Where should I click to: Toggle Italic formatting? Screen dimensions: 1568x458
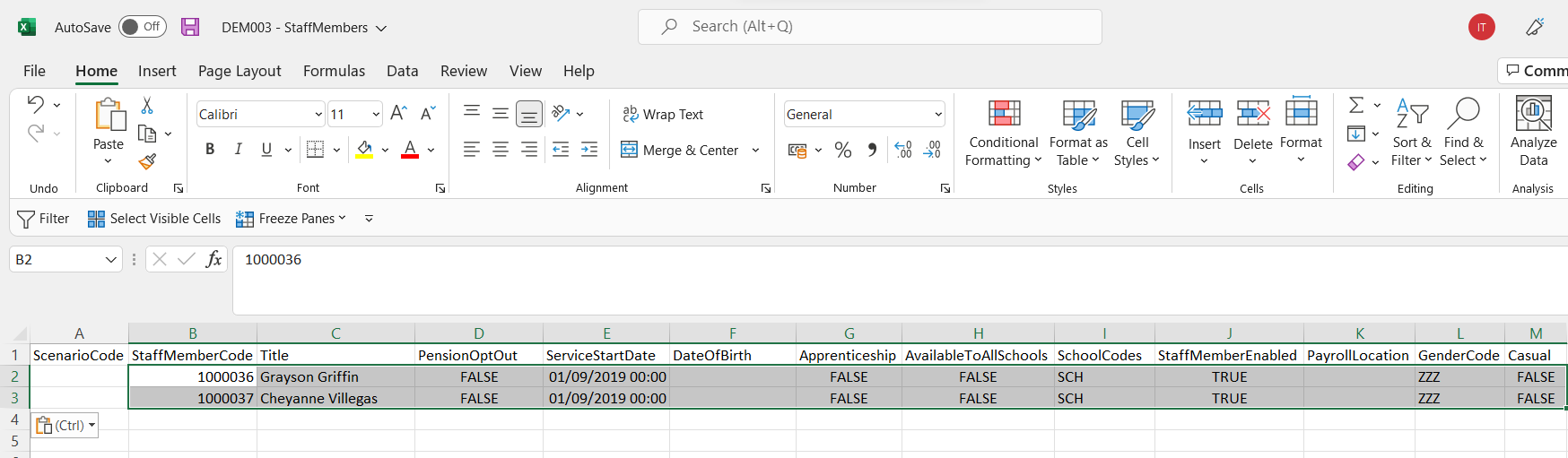238,150
